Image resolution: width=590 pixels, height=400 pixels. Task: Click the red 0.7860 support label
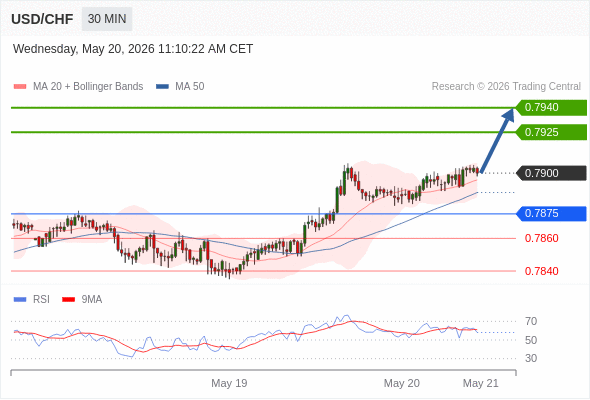click(x=541, y=238)
